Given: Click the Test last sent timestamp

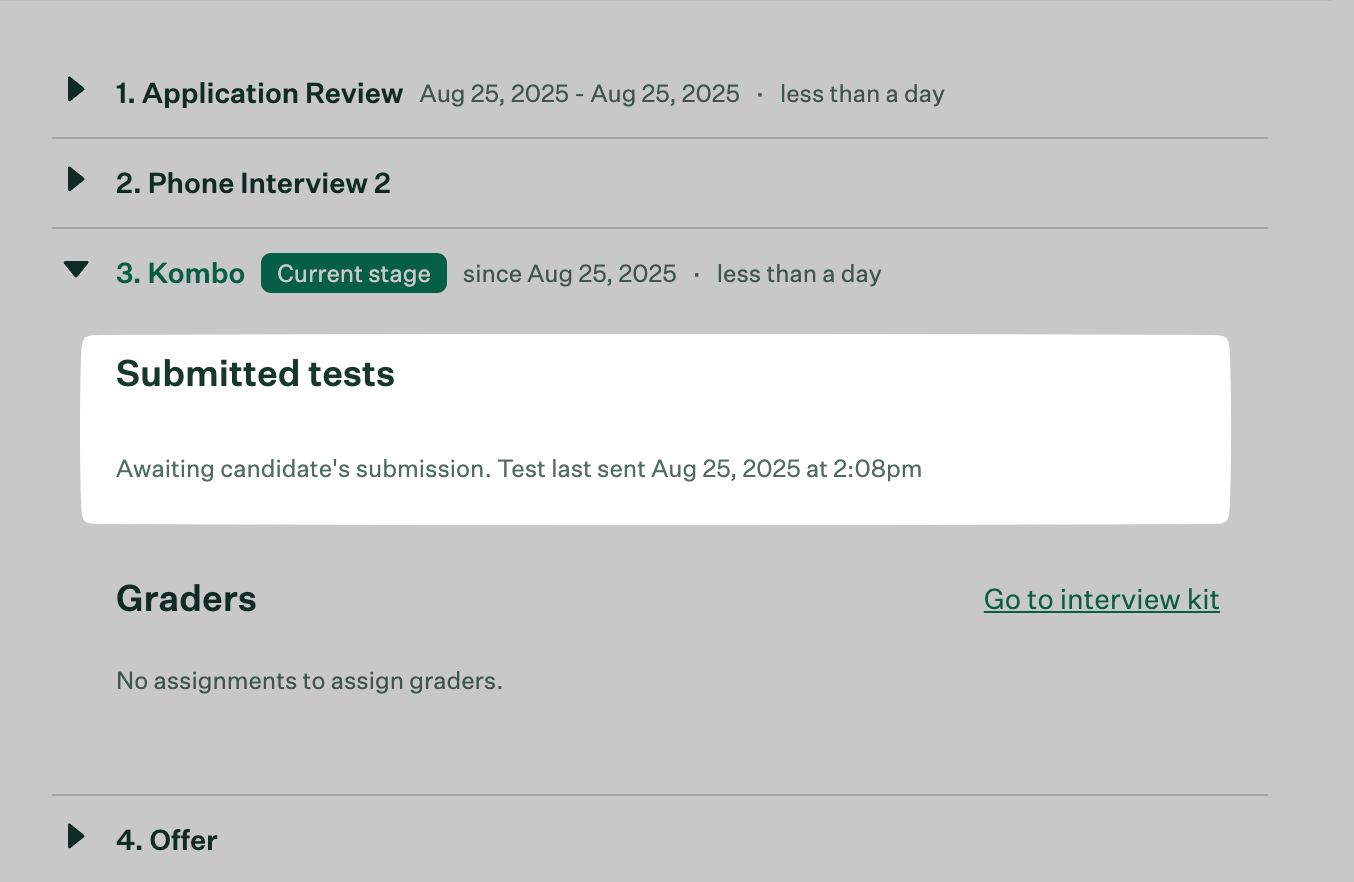Looking at the screenshot, I should (710, 469).
